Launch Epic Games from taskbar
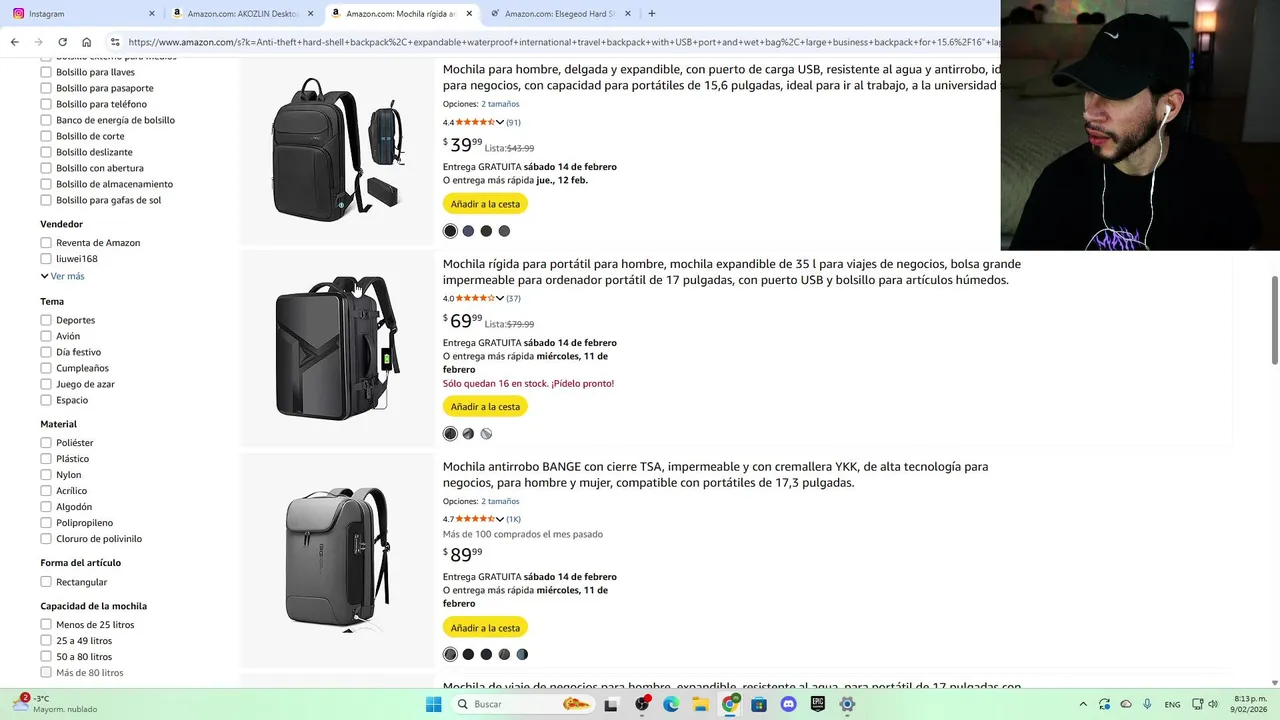The image size is (1280, 720). point(818,704)
